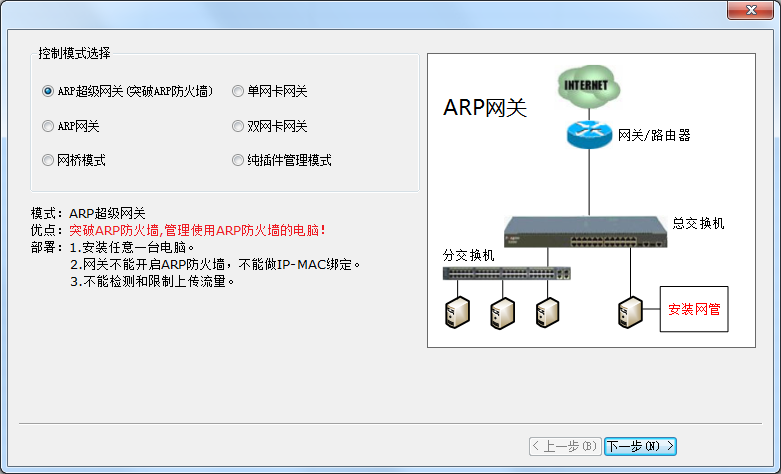This screenshot has width=781, height=474.
Task: Click the 分交换机 label text
Action: point(468,255)
